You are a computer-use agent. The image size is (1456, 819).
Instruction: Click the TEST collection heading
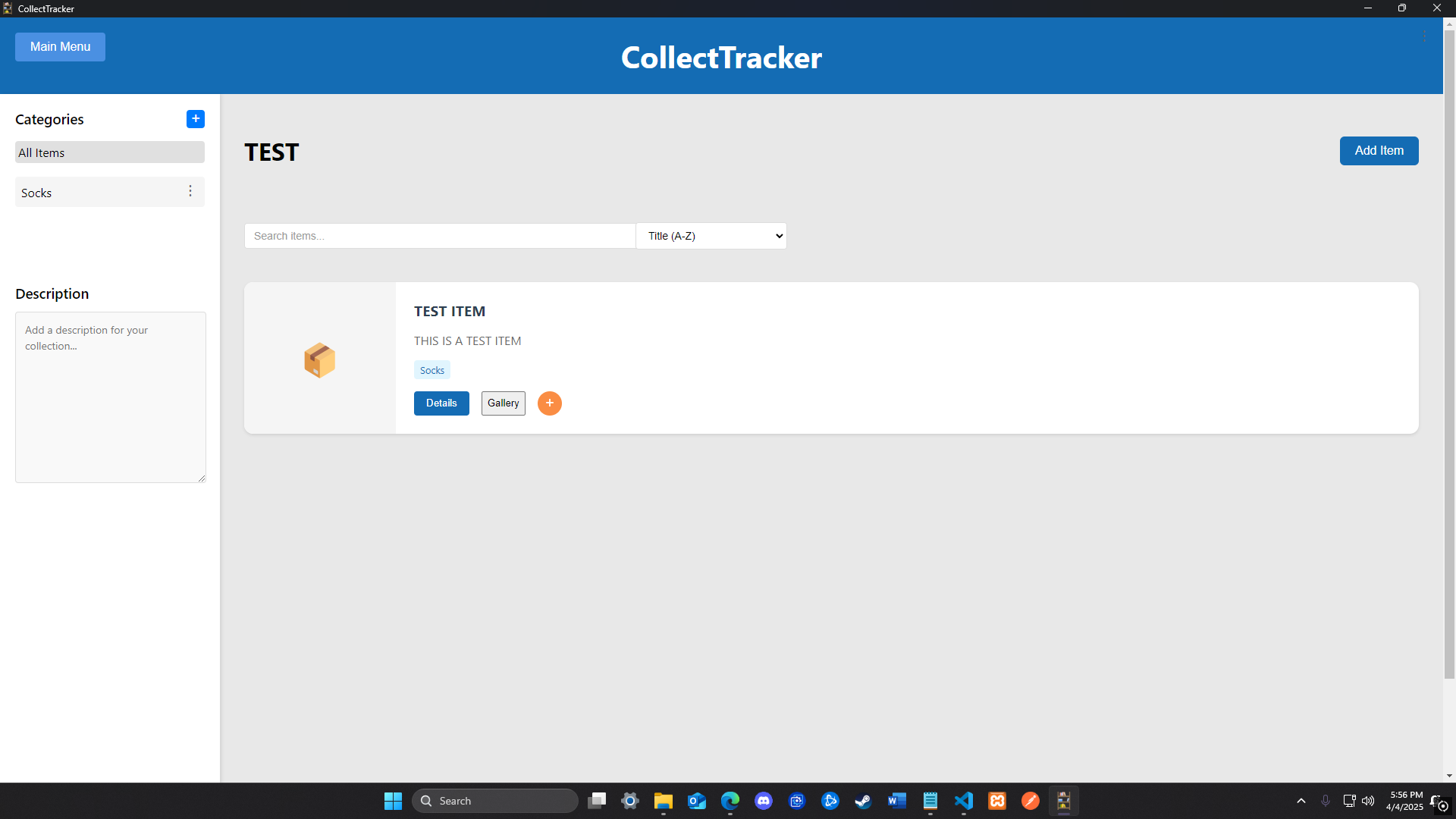tap(271, 152)
